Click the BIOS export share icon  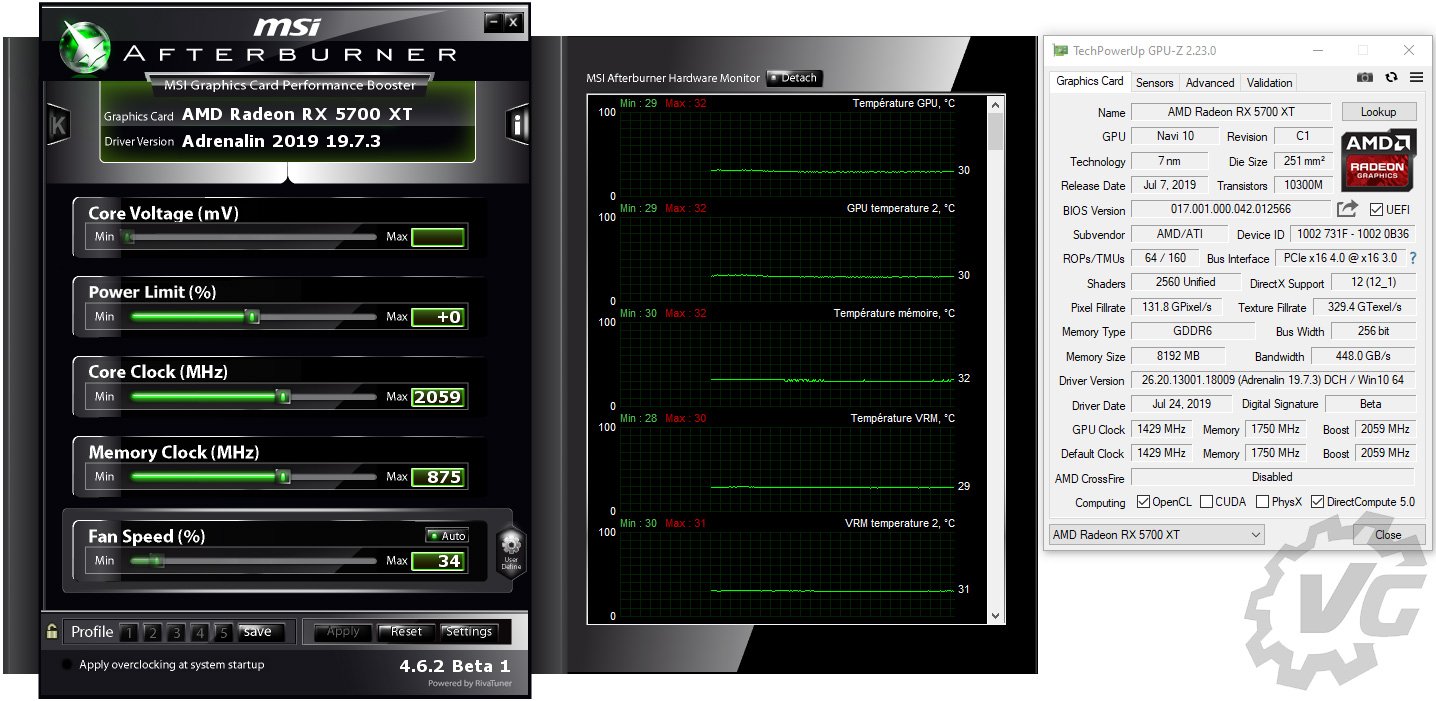pyautogui.click(x=1347, y=209)
